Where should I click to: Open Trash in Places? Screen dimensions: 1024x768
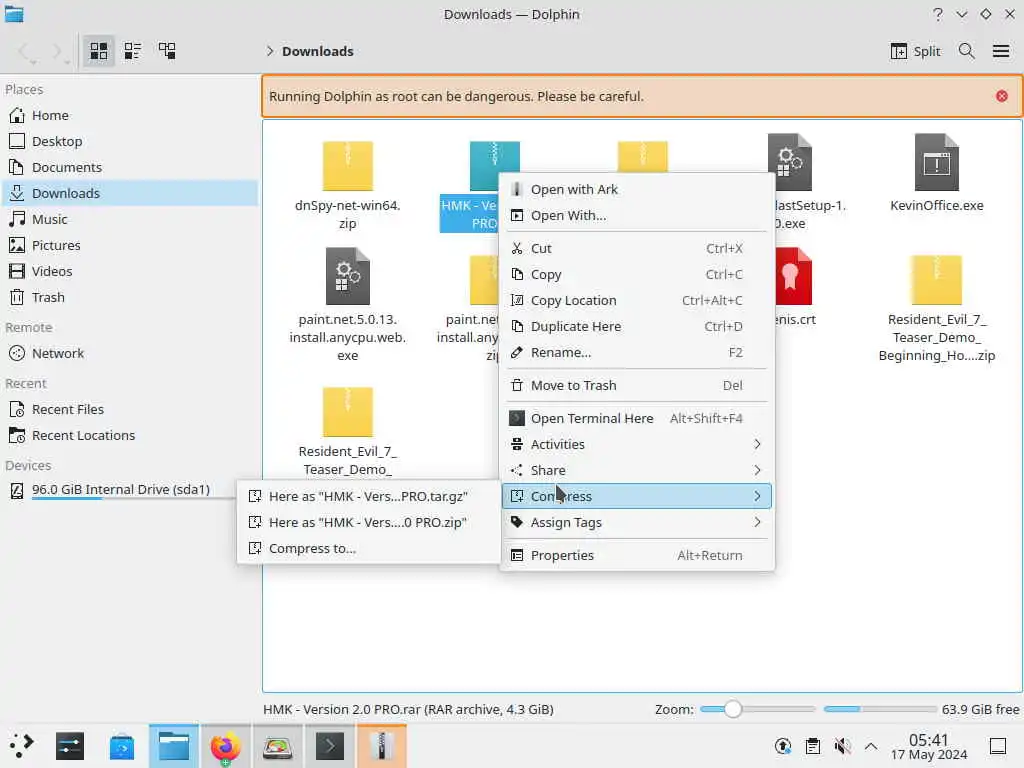[129, 298]
